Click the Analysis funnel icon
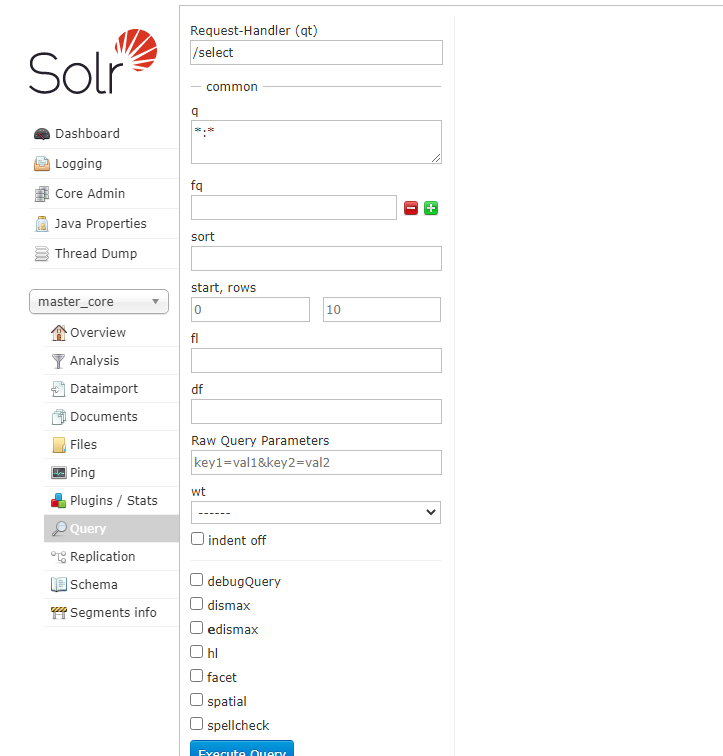The height and width of the screenshot is (756, 723). coord(59,361)
